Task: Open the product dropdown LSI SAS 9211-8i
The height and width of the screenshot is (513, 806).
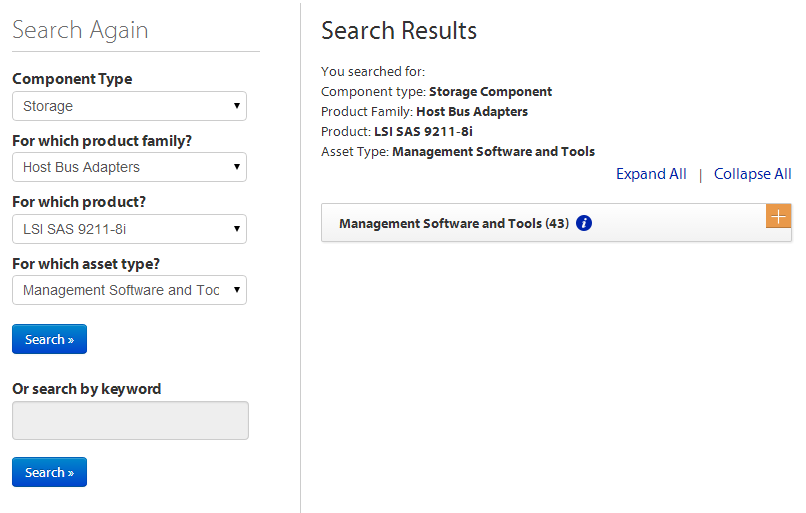Action: [x=130, y=229]
